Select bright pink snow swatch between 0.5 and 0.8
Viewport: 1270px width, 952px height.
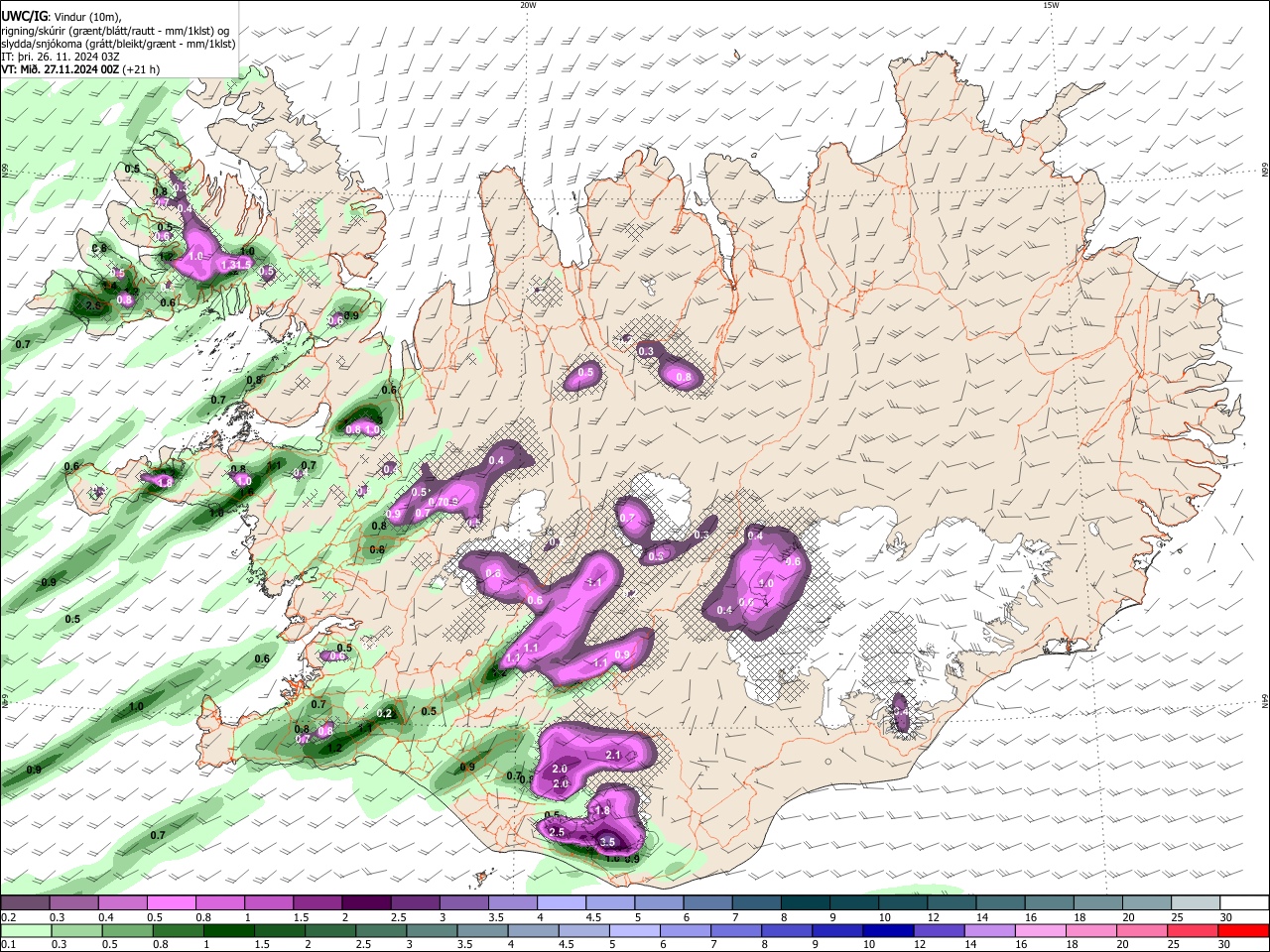pyautogui.click(x=172, y=903)
